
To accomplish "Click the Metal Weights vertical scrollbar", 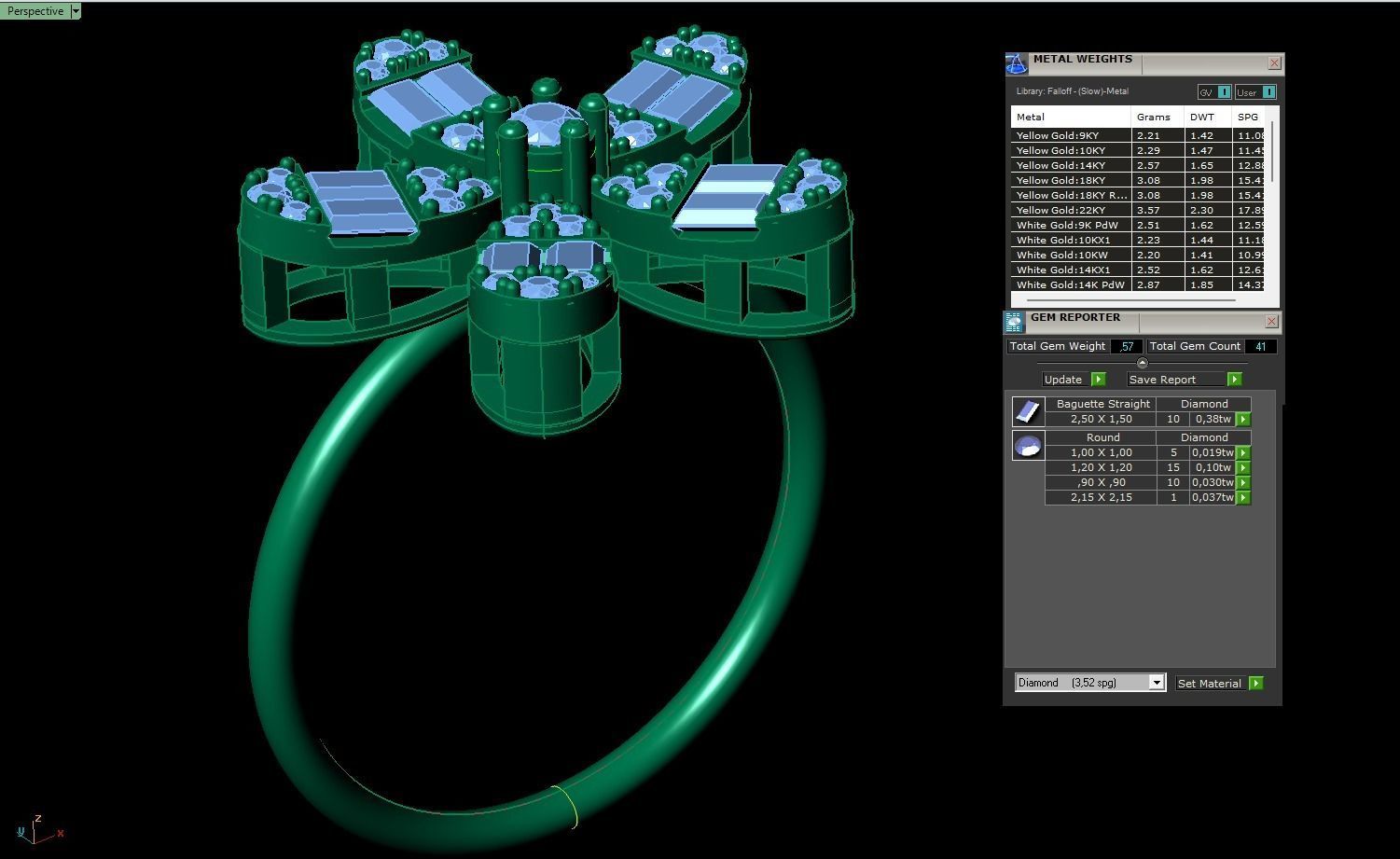I will [x=1272, y=152].
